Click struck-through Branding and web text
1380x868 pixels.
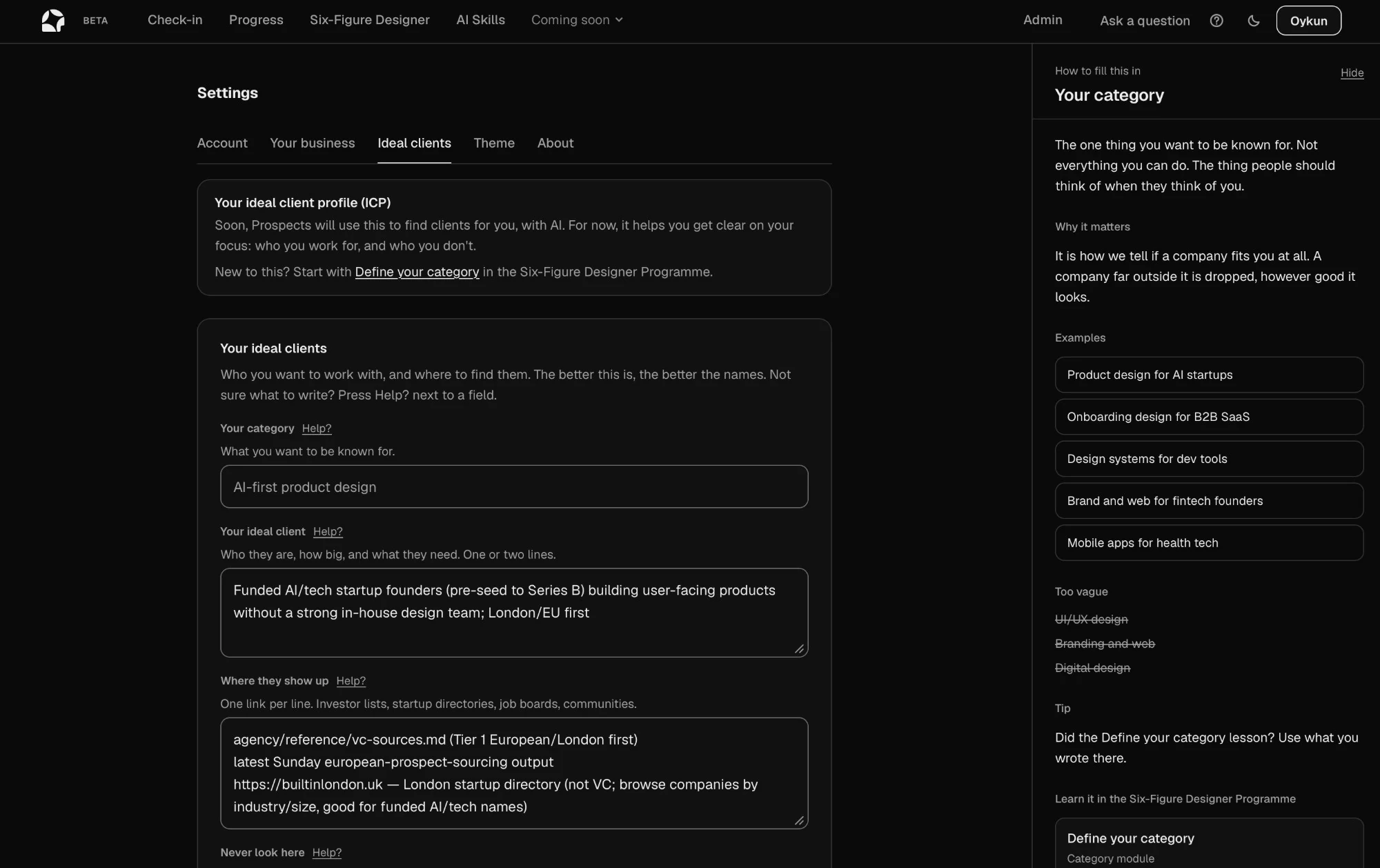[x=1105, y=644]
